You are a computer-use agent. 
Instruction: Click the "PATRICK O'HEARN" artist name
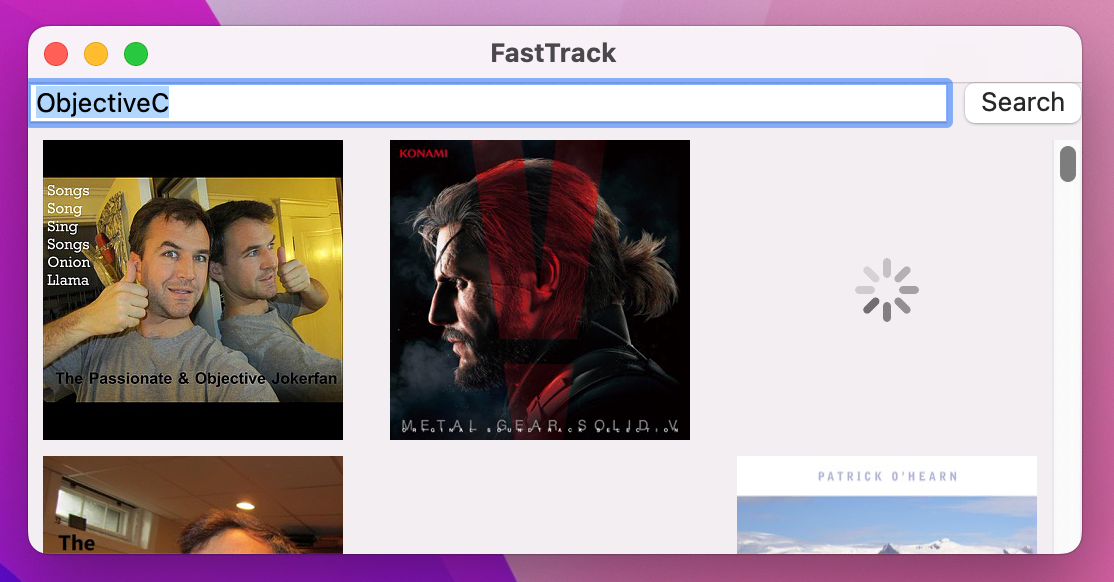click(886, 476)
